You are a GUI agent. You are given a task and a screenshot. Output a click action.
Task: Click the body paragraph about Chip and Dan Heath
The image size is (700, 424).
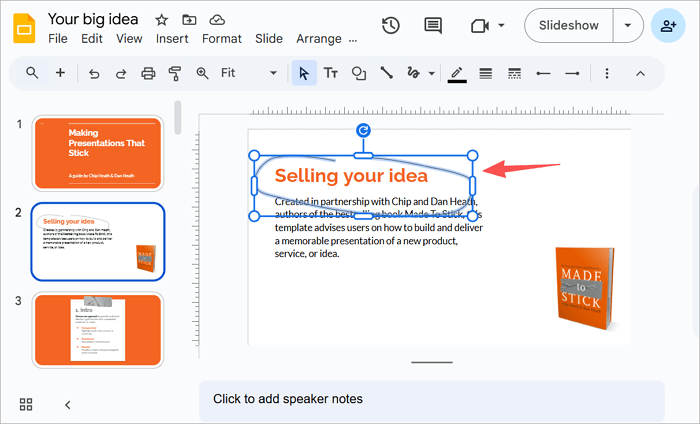[x=379, y=228]
